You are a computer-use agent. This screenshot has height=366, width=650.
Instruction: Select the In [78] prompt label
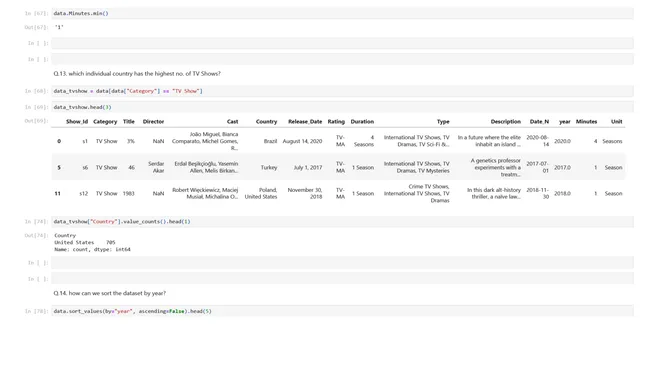tap(36, 311)
